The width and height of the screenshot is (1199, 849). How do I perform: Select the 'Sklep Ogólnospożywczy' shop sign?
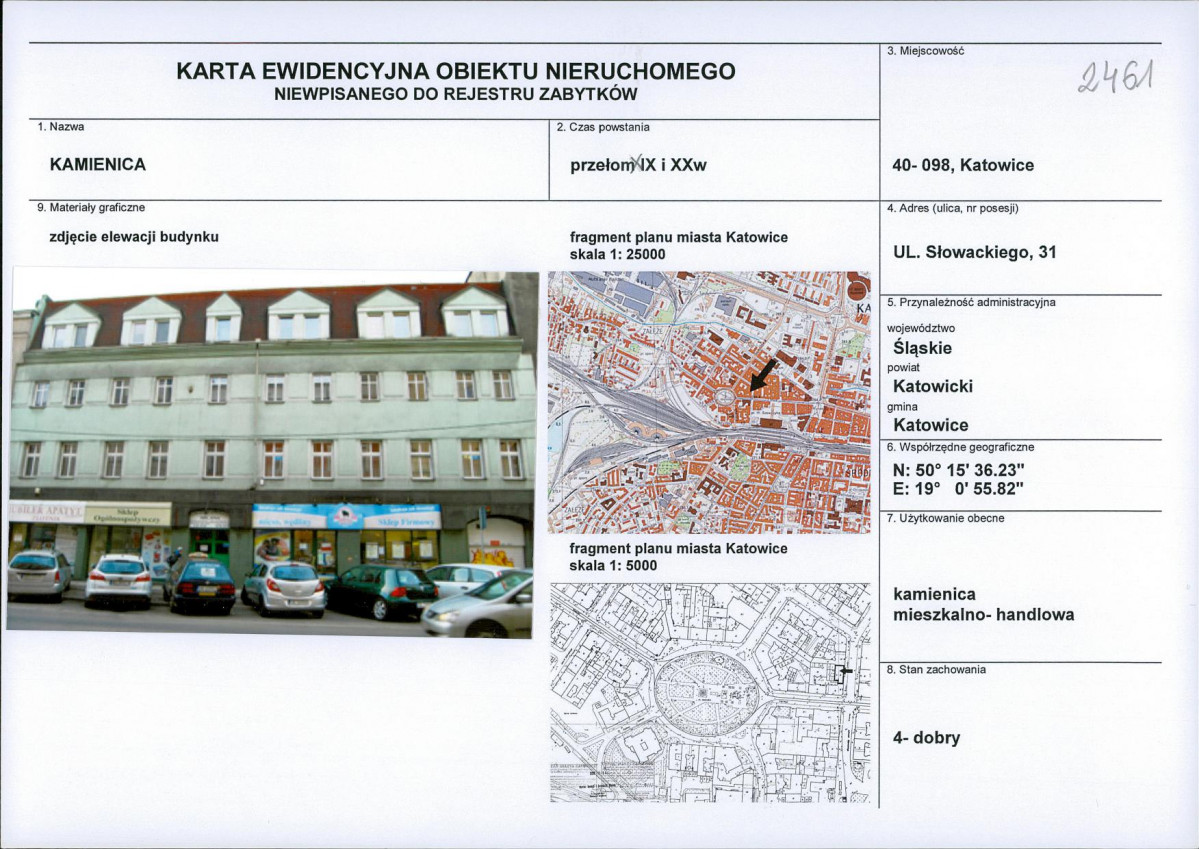[125, 513]
